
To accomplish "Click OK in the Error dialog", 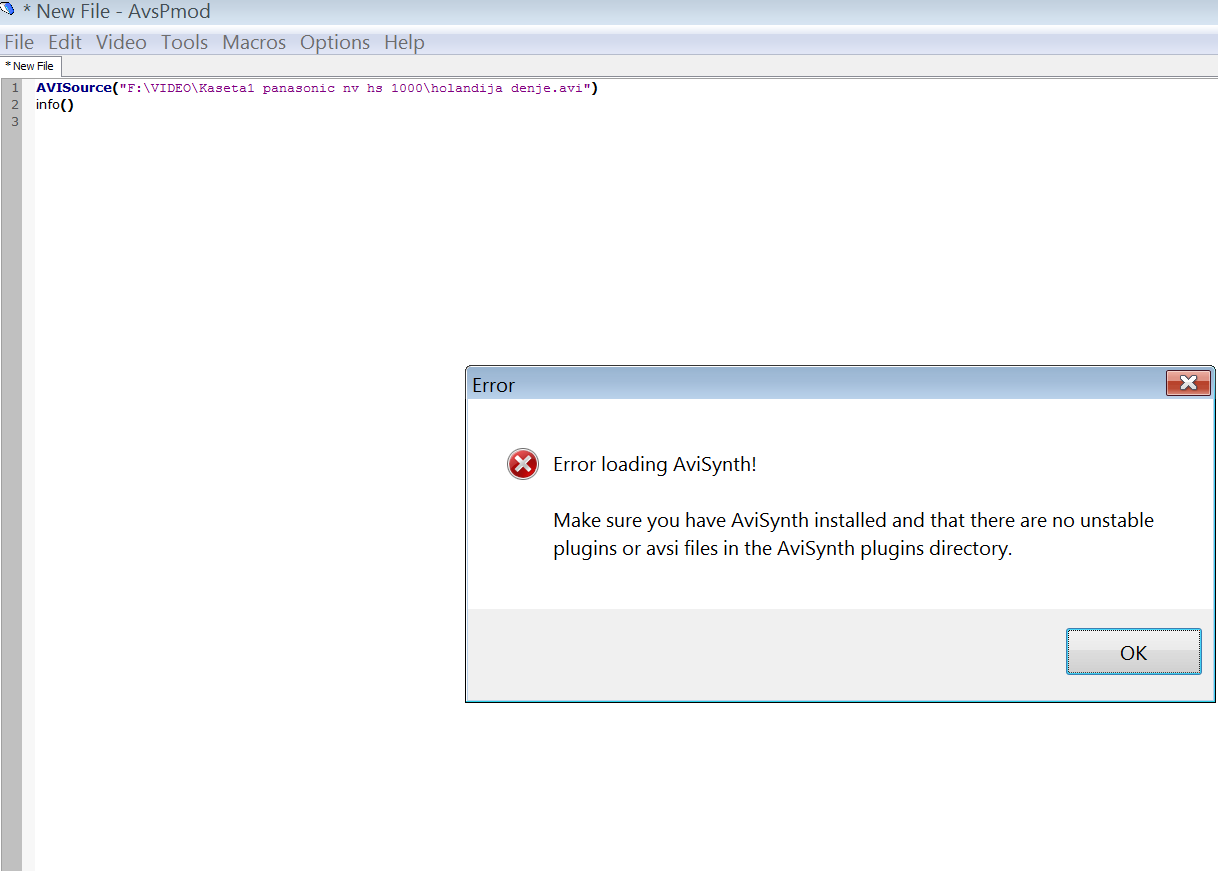I will coord(1133,652).
